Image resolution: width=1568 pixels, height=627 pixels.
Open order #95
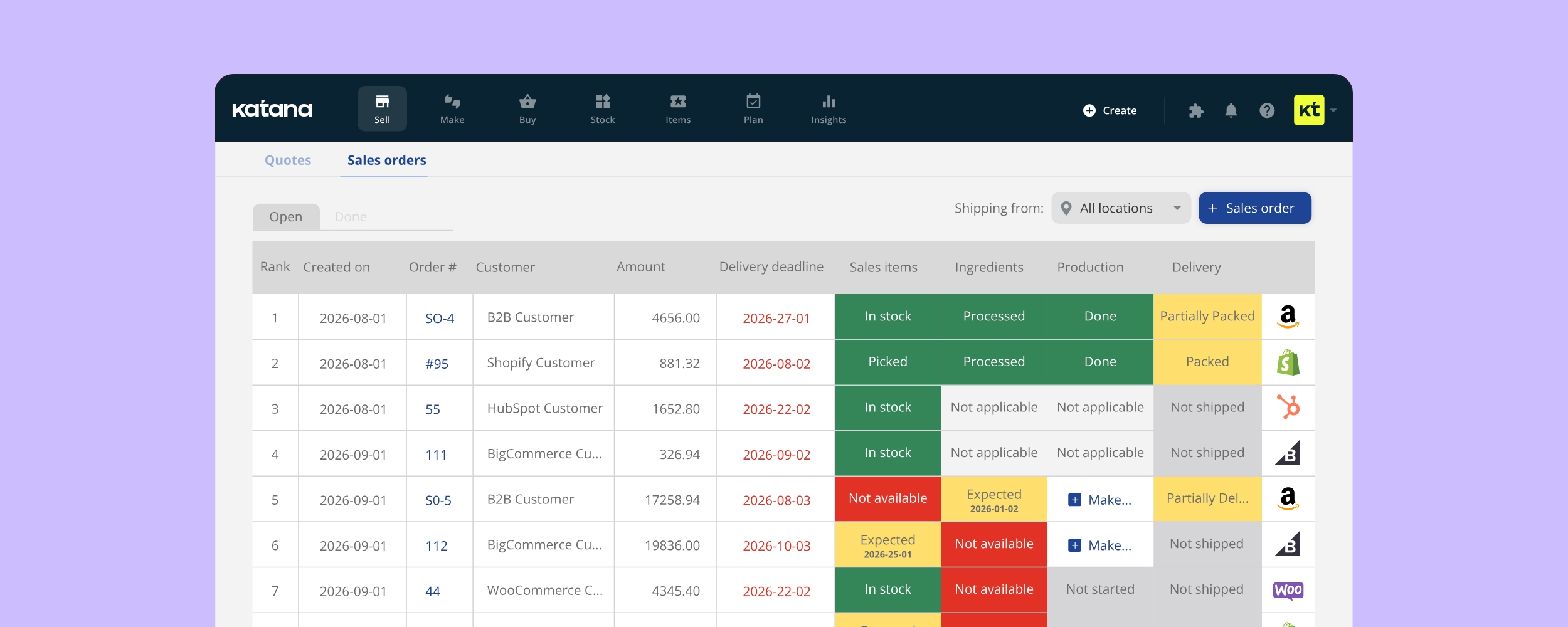pos(437,364)
